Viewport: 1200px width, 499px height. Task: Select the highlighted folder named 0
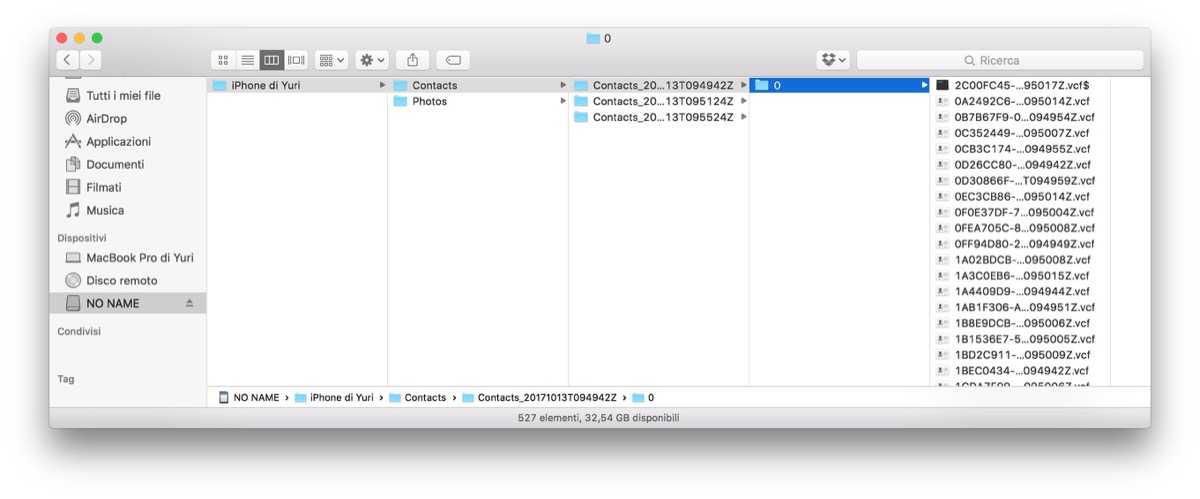coord(840,85)
